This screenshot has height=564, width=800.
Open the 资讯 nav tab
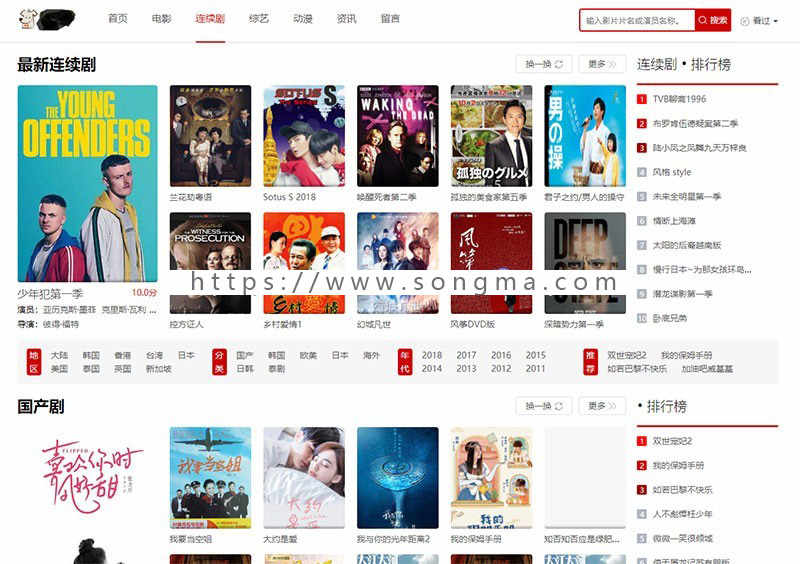[346, 19]
